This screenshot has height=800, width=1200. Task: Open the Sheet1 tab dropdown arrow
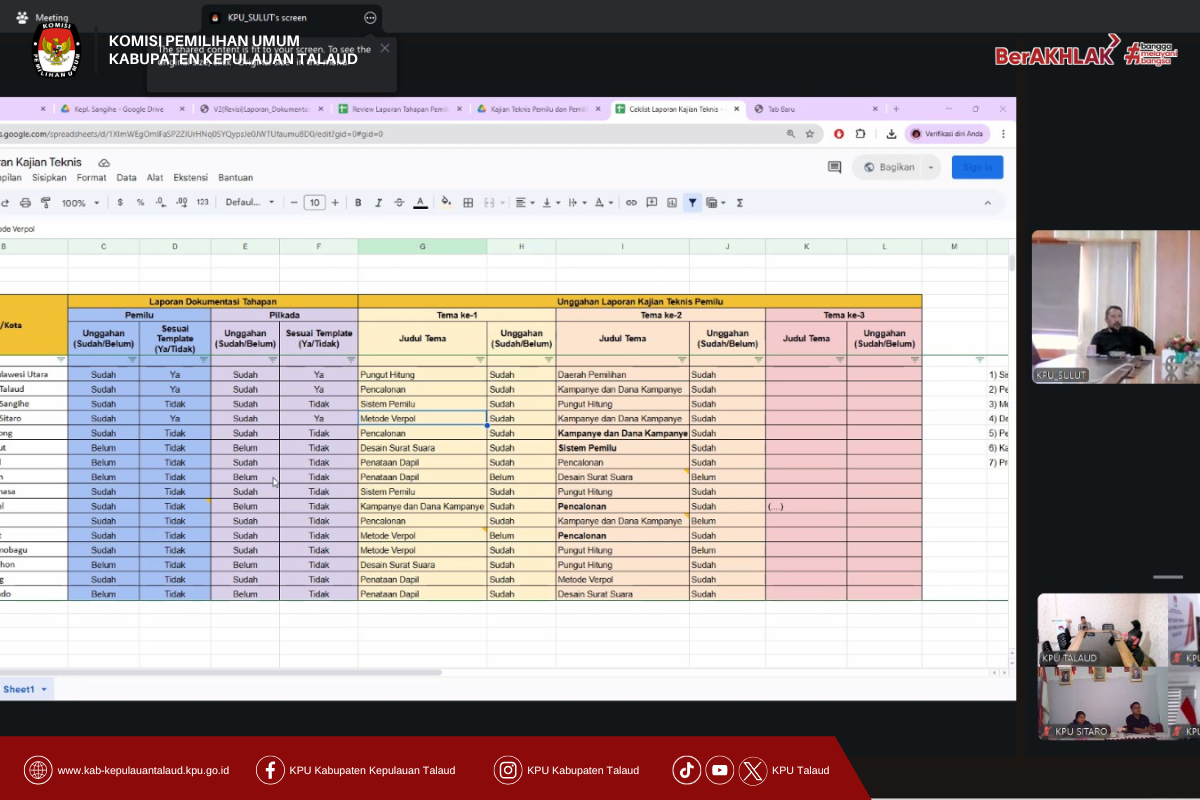tap(44, 689)
